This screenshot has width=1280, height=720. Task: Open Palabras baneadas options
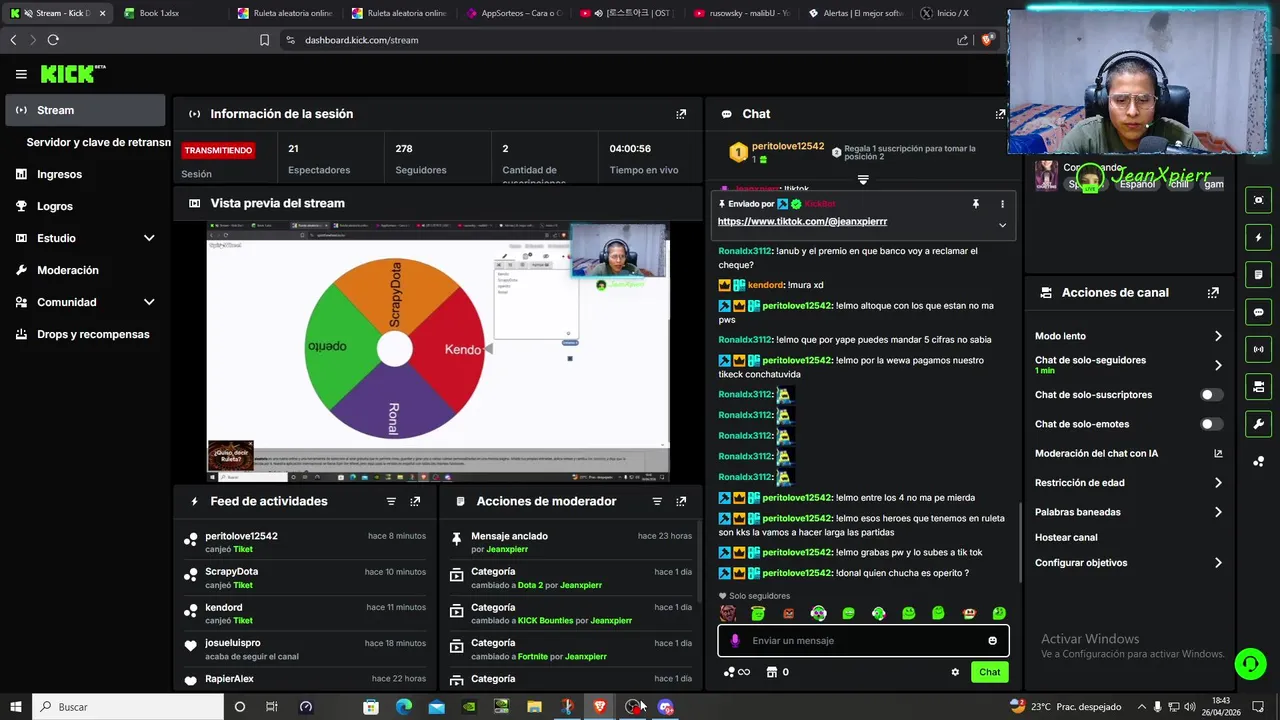1128,512
